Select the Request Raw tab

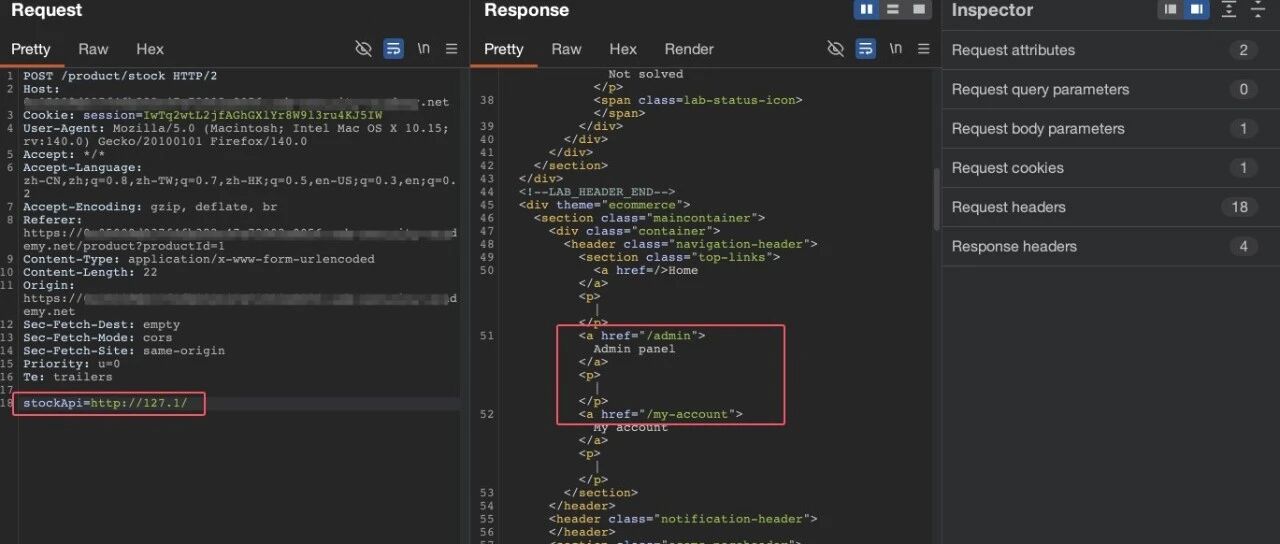[94, 49]
